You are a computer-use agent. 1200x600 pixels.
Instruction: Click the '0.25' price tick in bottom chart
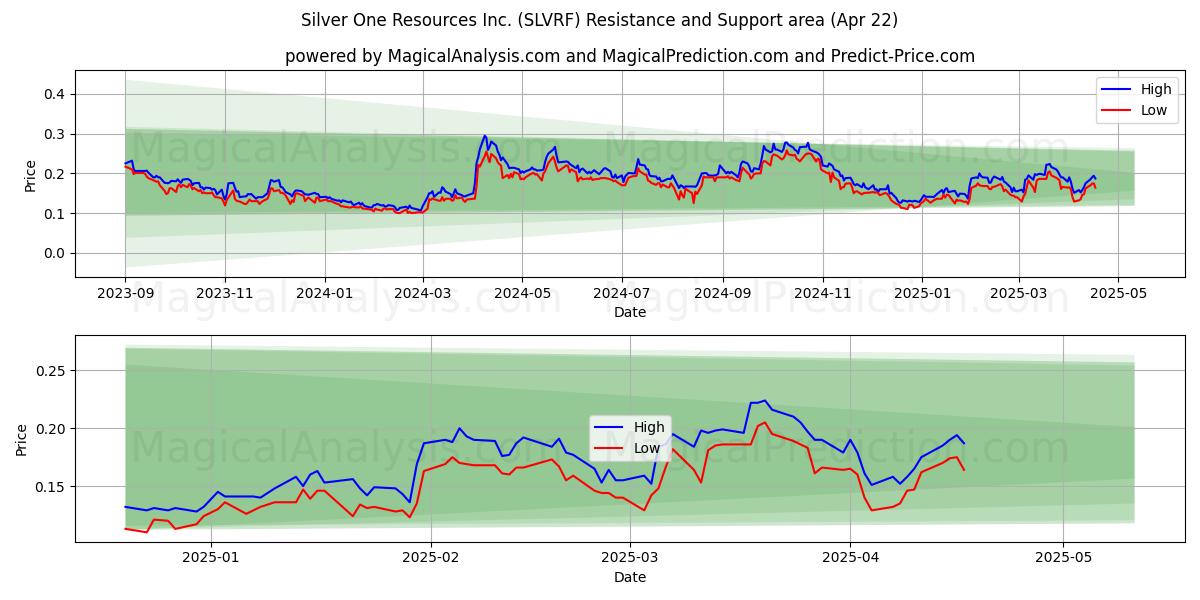[x=53, y=371]
